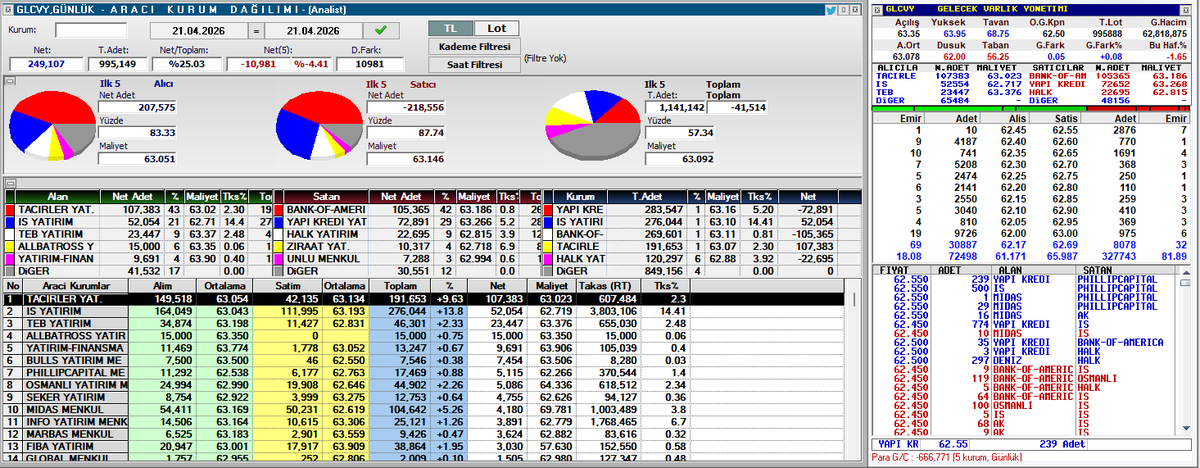Sort buyers by Alan column header

(56, 198)
